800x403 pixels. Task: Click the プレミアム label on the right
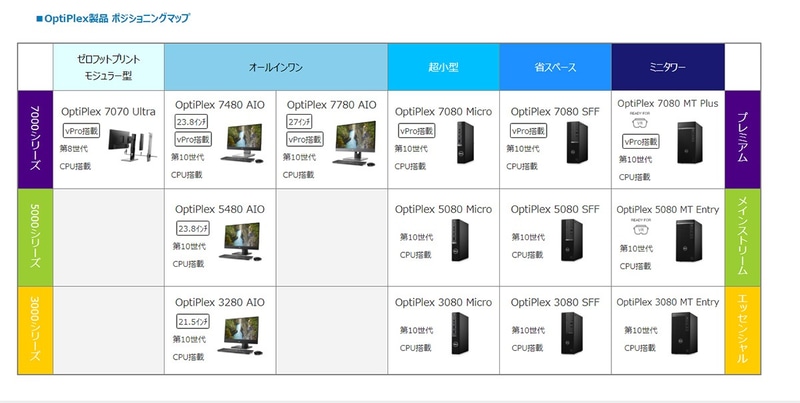point(743,139)
